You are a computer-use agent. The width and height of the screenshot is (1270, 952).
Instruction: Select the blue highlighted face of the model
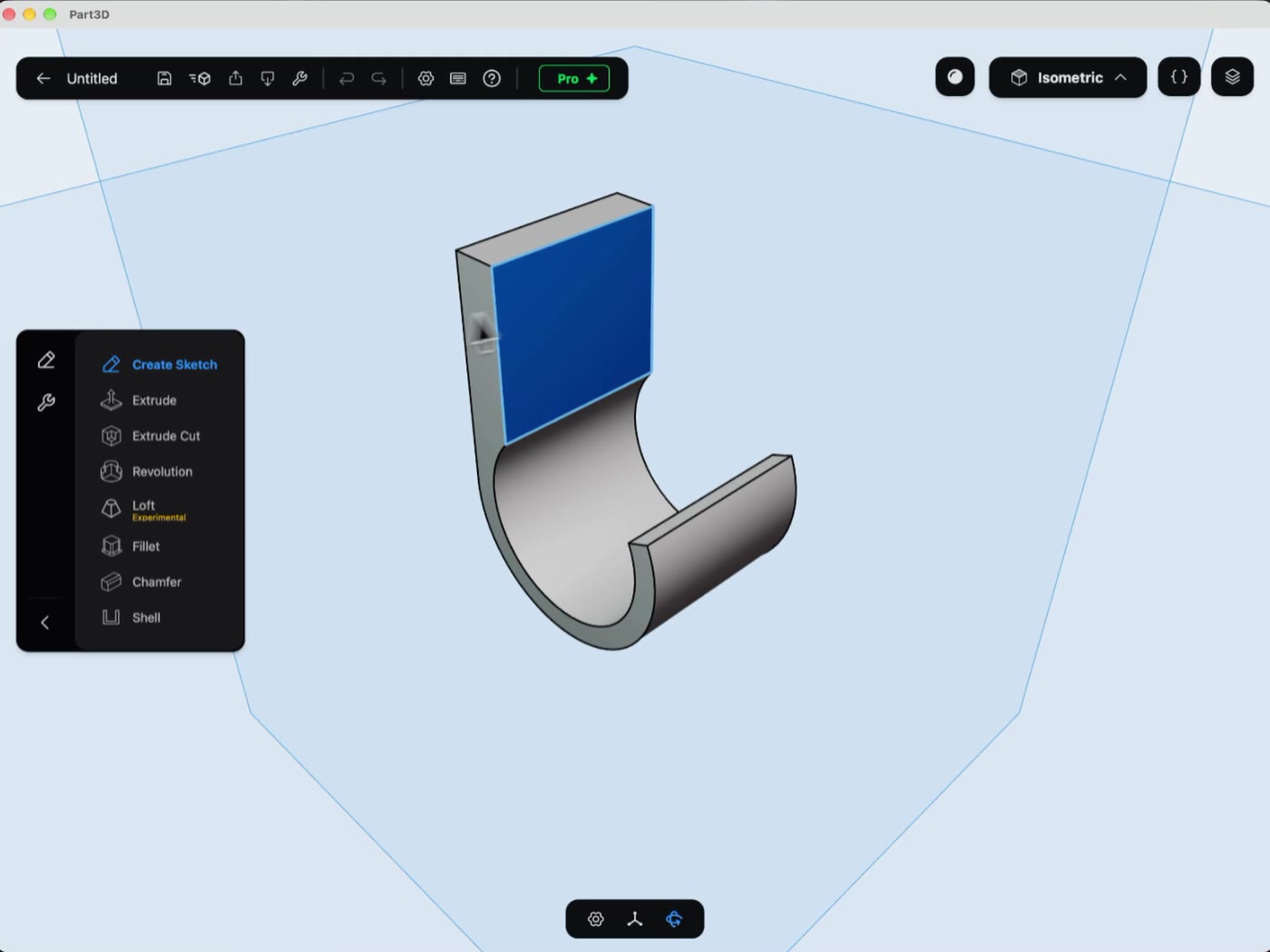coord(575,325)
